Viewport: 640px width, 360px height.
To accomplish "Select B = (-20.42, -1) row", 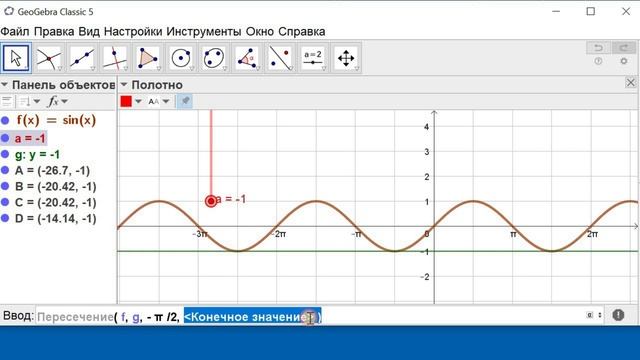I will point(56,186).
